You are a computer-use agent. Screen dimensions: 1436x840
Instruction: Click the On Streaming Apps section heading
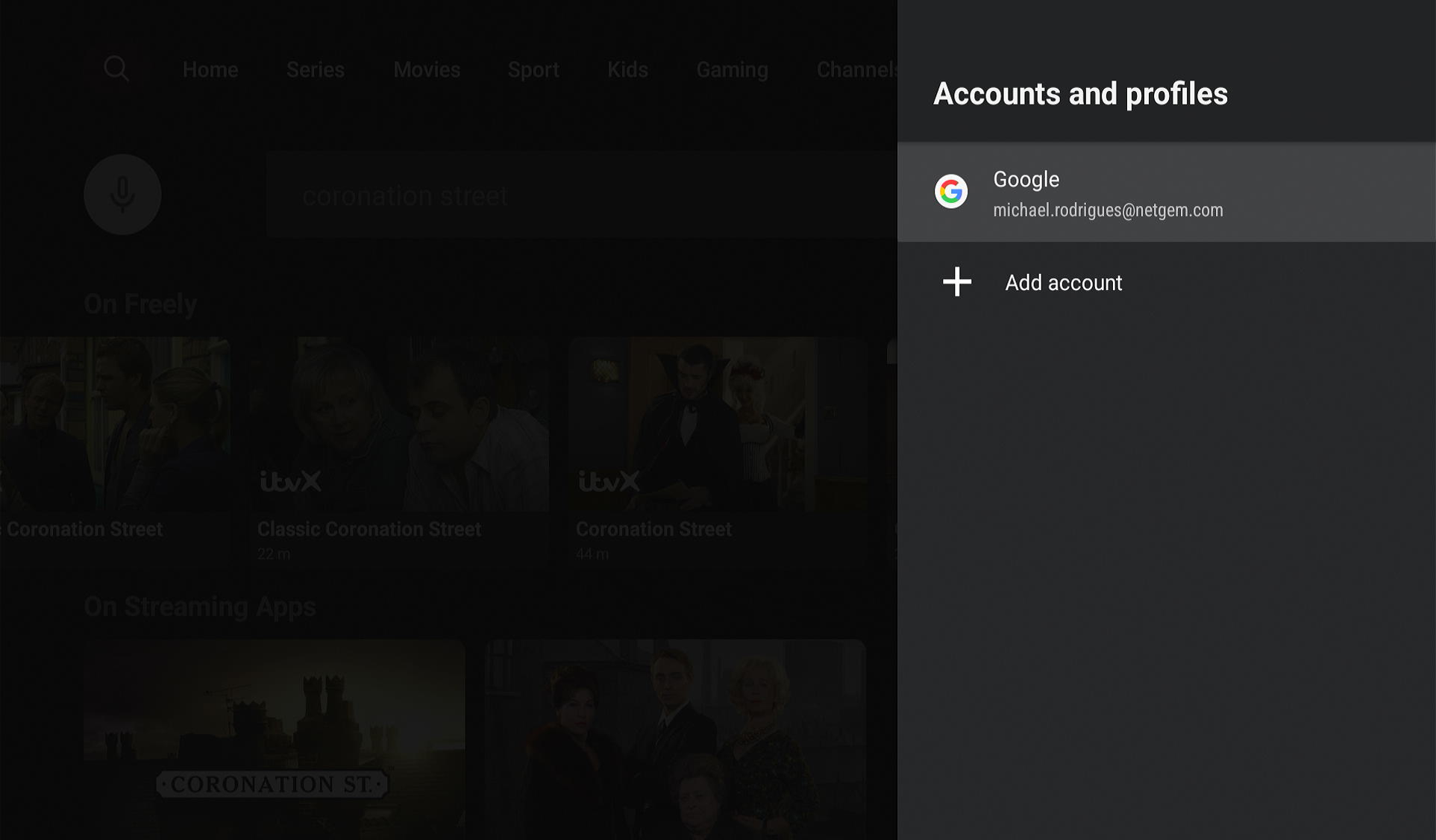tap(200, 607)
